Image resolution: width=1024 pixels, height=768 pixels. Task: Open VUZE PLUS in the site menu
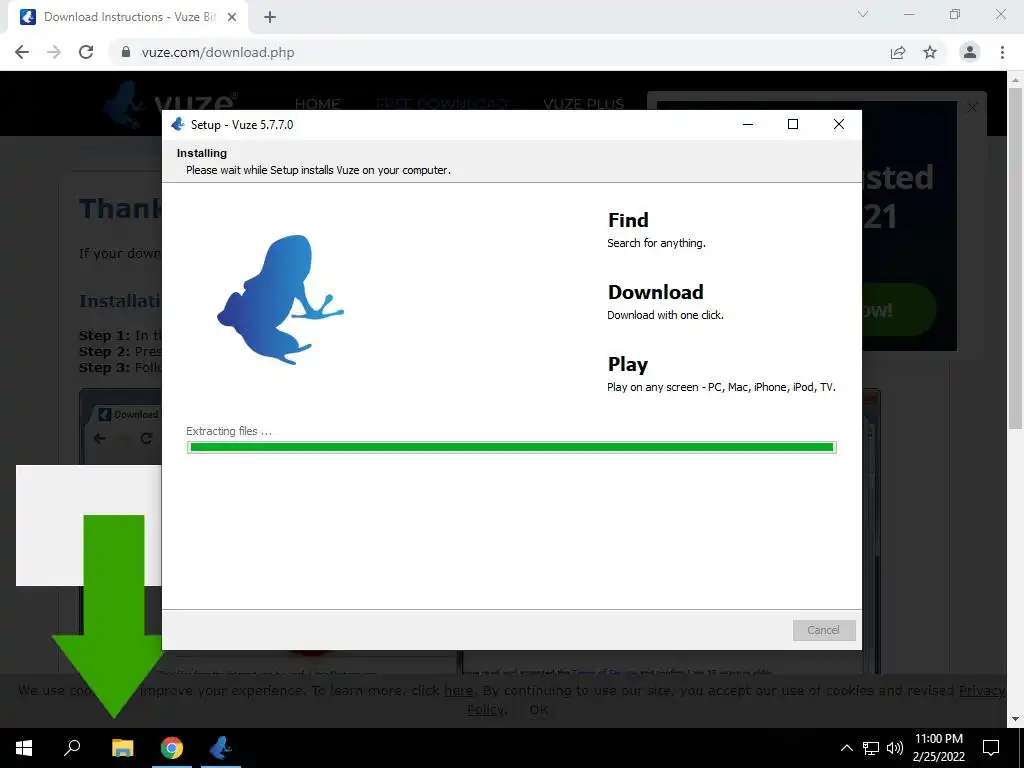coord(584,103)
